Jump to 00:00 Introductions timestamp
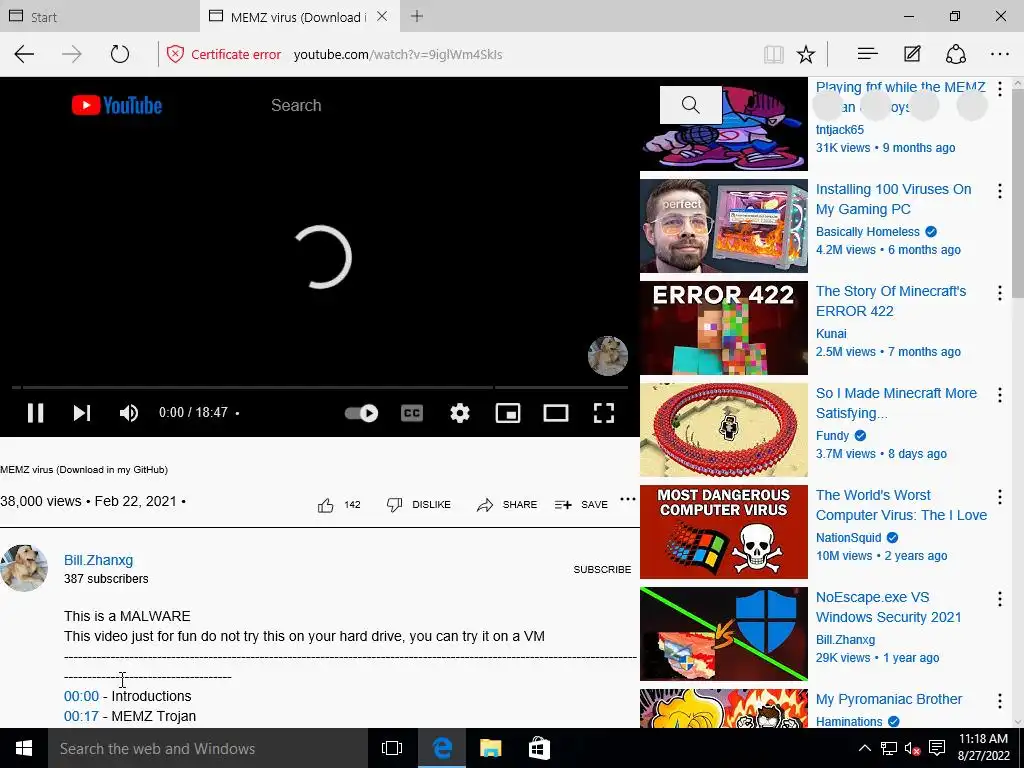 [x=82, y=696]
